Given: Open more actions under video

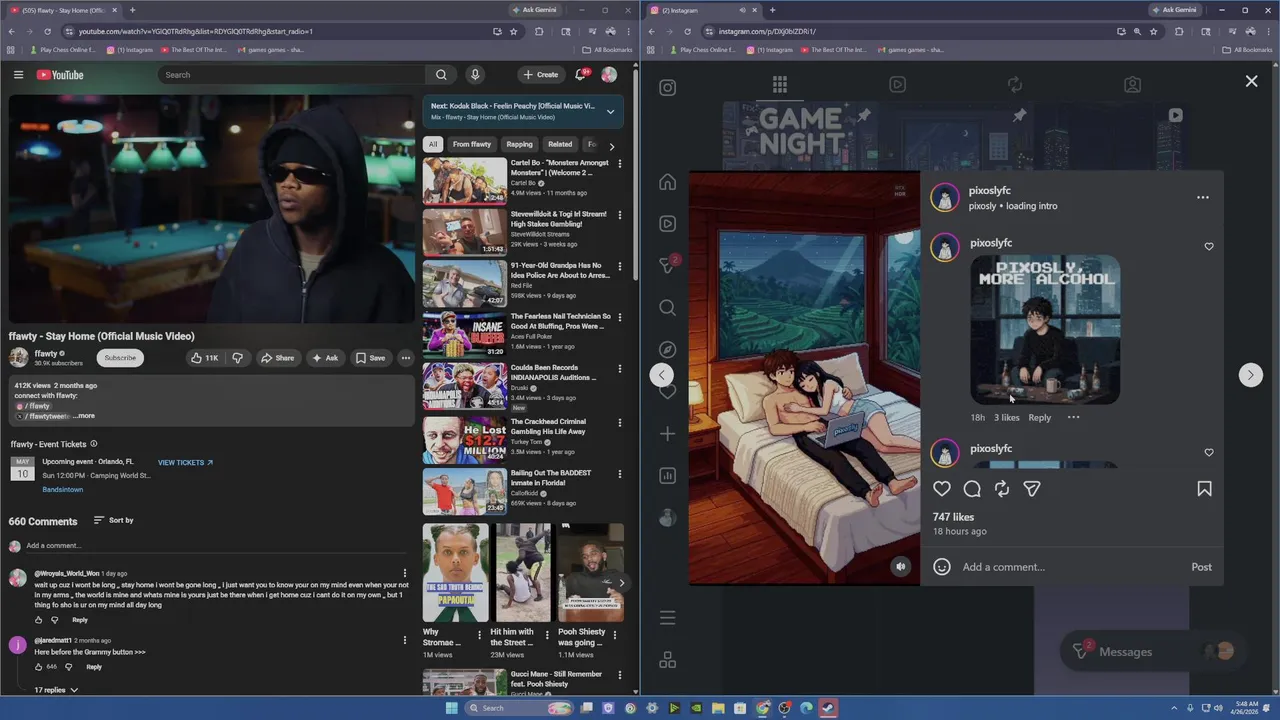Looking at the screenshot, I should click(x=406, y=358).
